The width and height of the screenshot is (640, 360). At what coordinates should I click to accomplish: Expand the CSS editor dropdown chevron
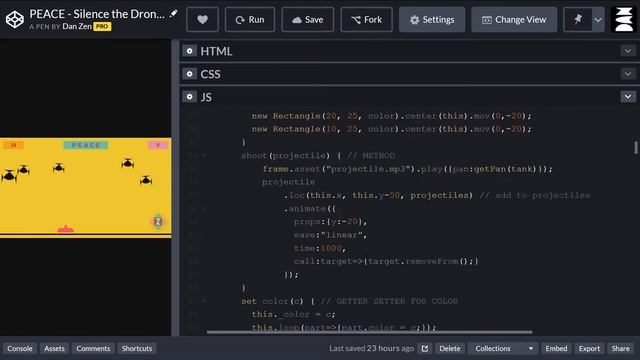[628, 74]
